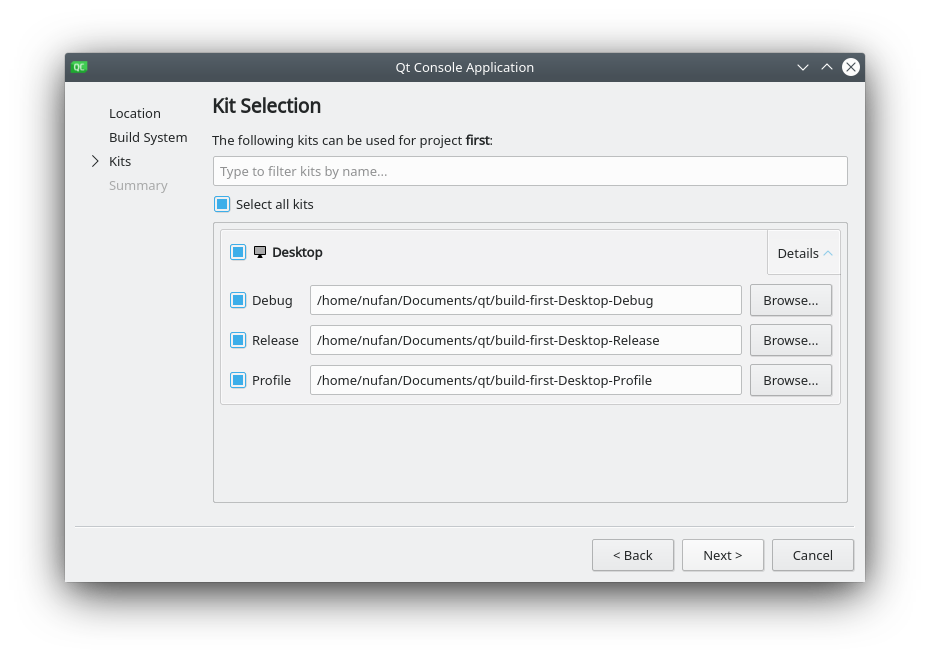The width and height of the screenshot is (930, 659).
Task: Uncheck the Release build configuration
Action: 238,340
